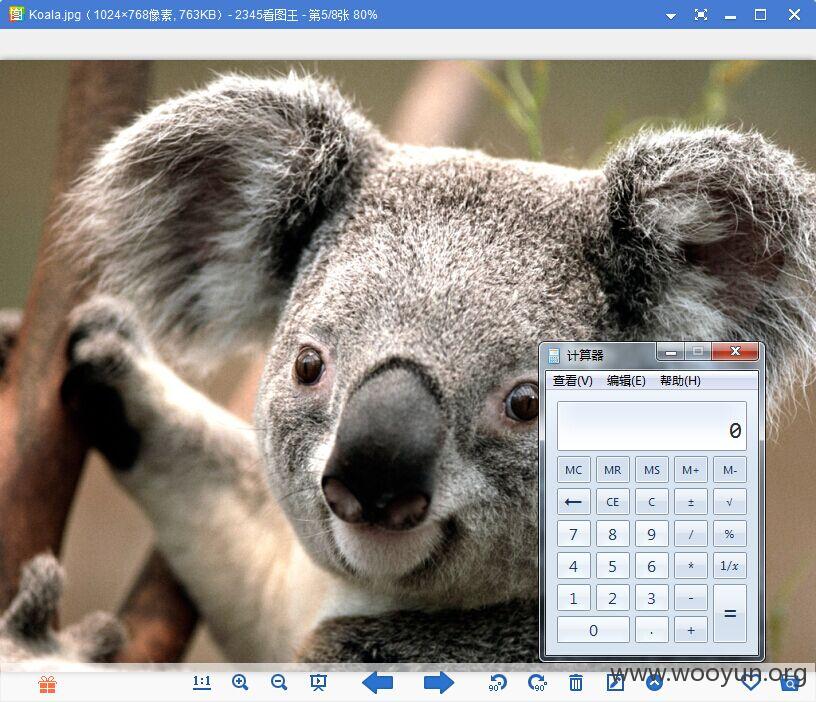Click the orange gift box icon
Image resolution: width=816 pixels, height=702 pixels.
[x=47, y=684]
